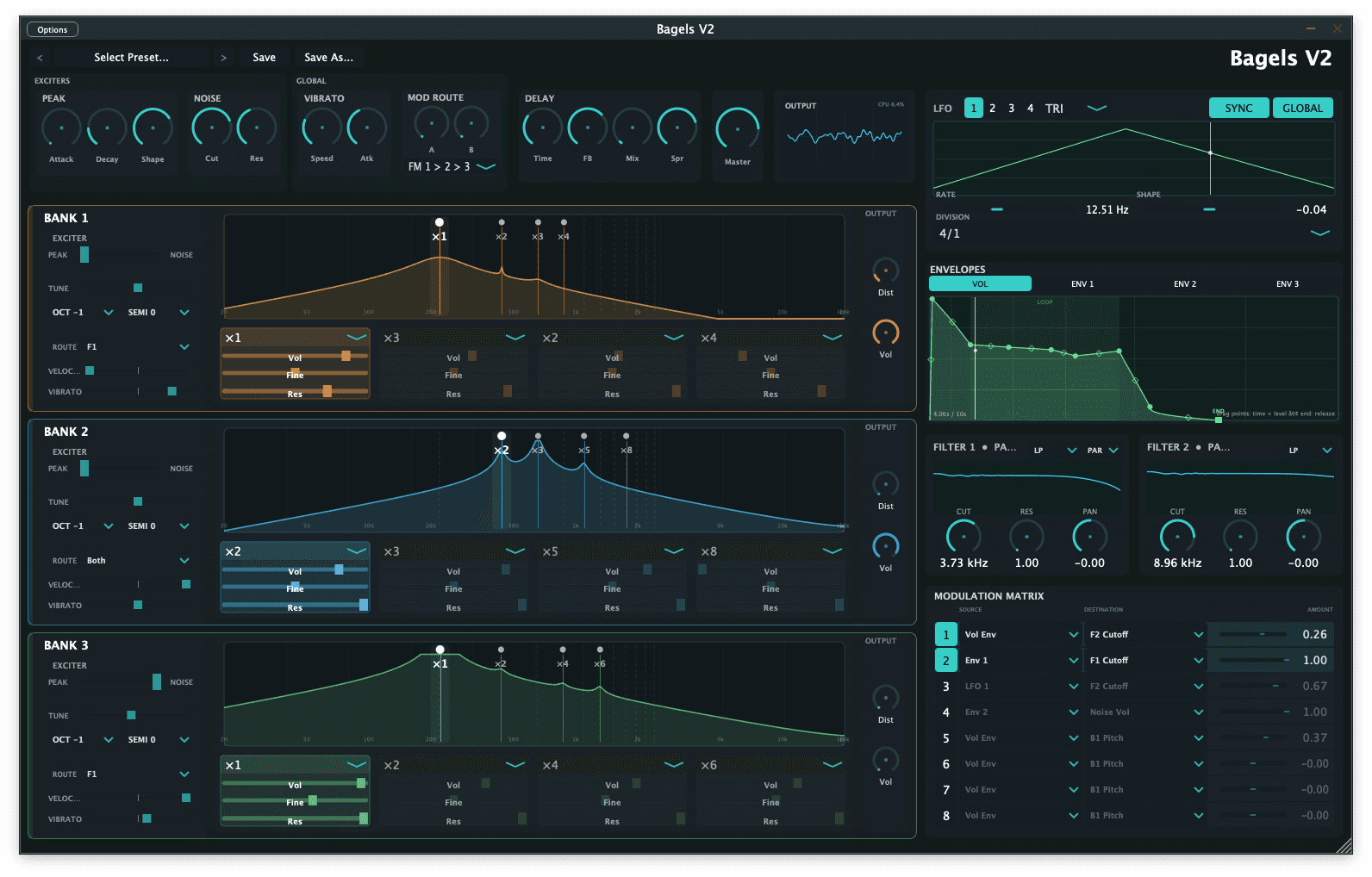Click Save As... button
Screen dimensions: 1372x877
tap(328, 58)
